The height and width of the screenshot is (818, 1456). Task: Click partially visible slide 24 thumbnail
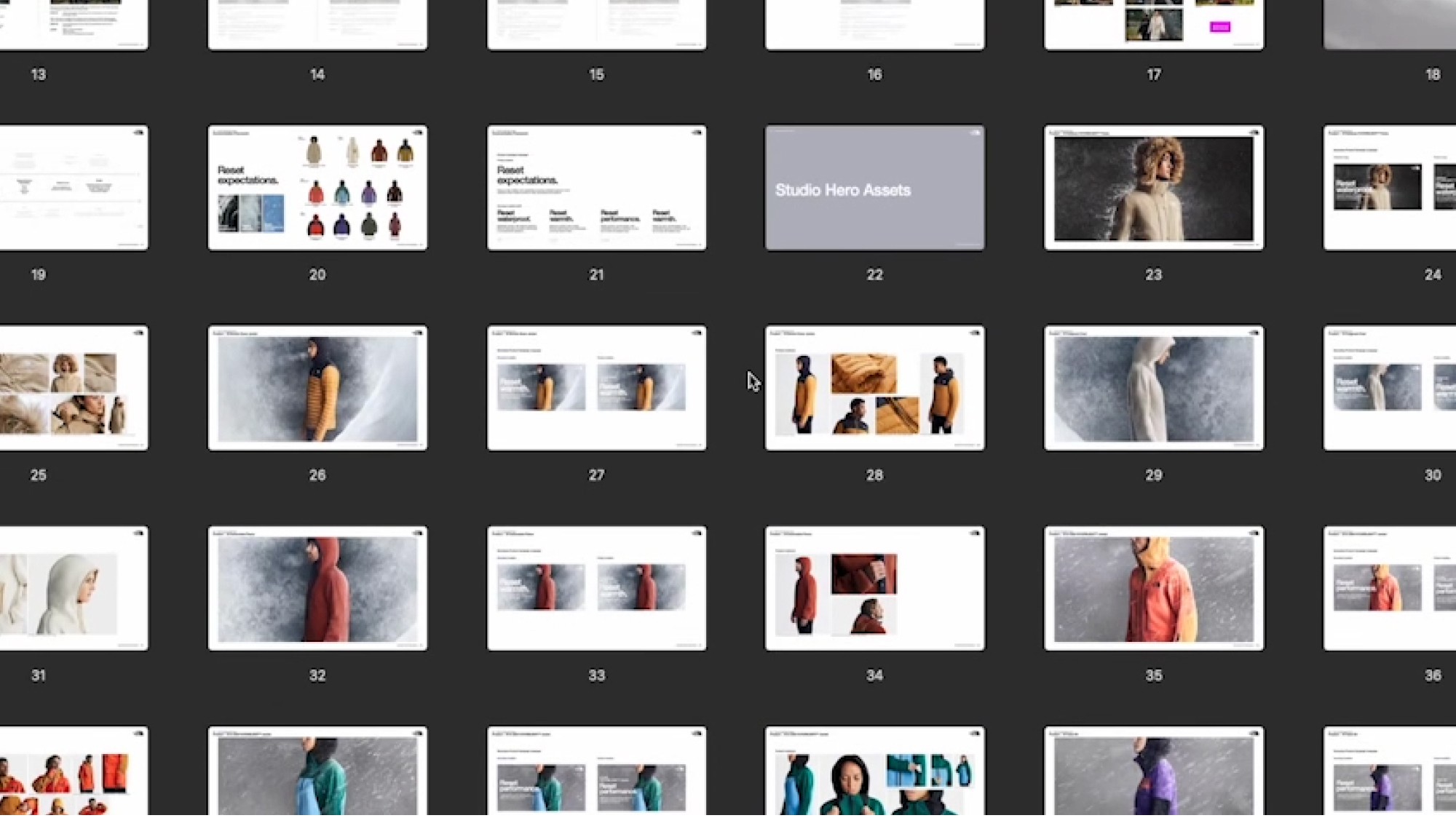click(x=1389, y=188)
